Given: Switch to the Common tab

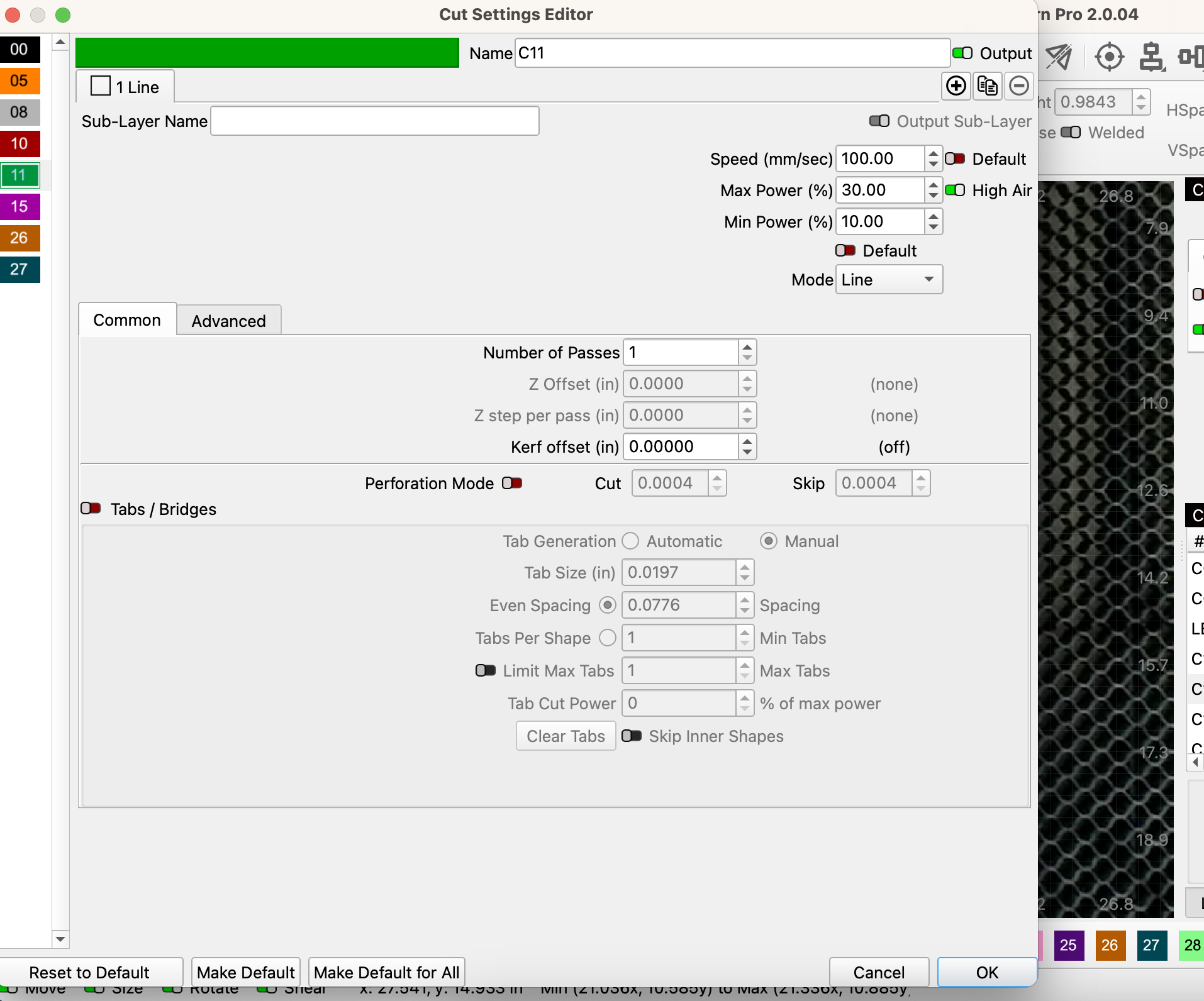Looking at the screenshot, I should point(127,320).
